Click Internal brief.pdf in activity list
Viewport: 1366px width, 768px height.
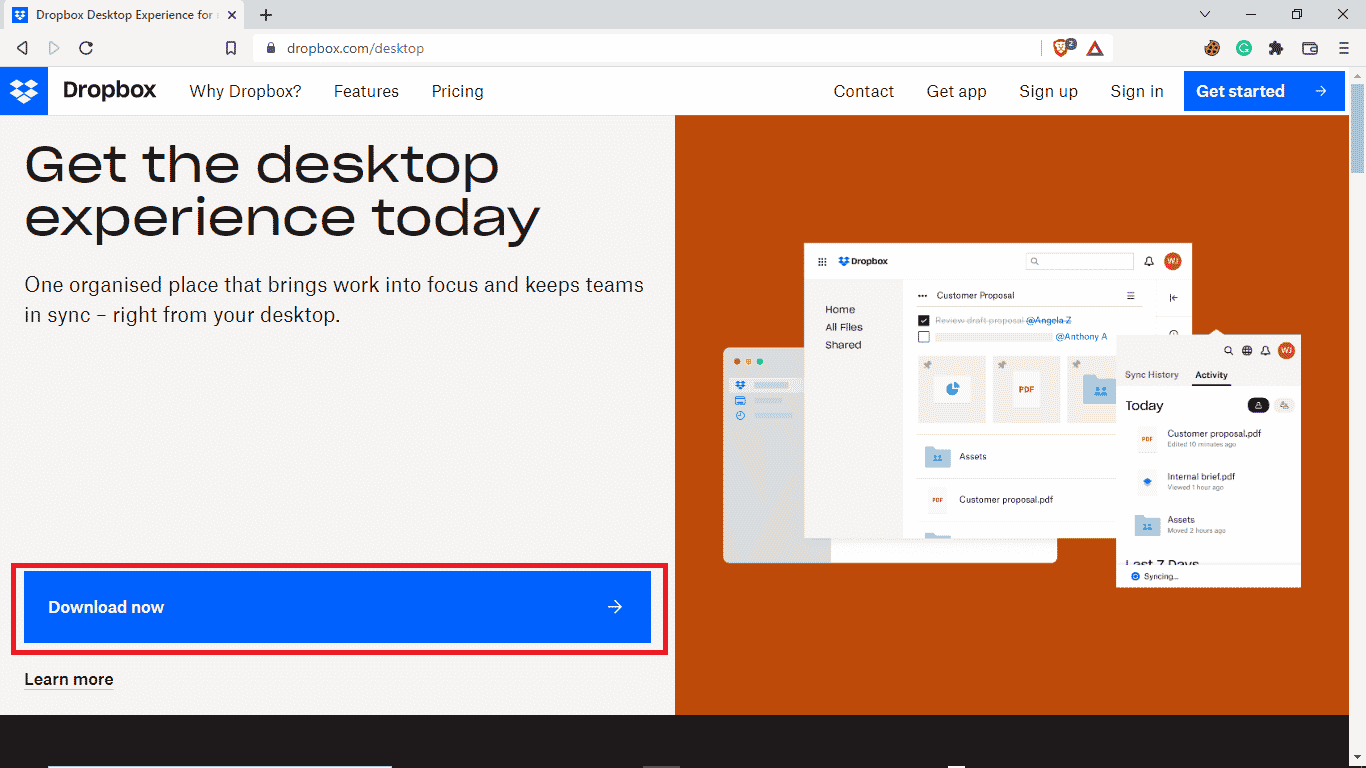pyautogui.click(x=1201, y=477)
